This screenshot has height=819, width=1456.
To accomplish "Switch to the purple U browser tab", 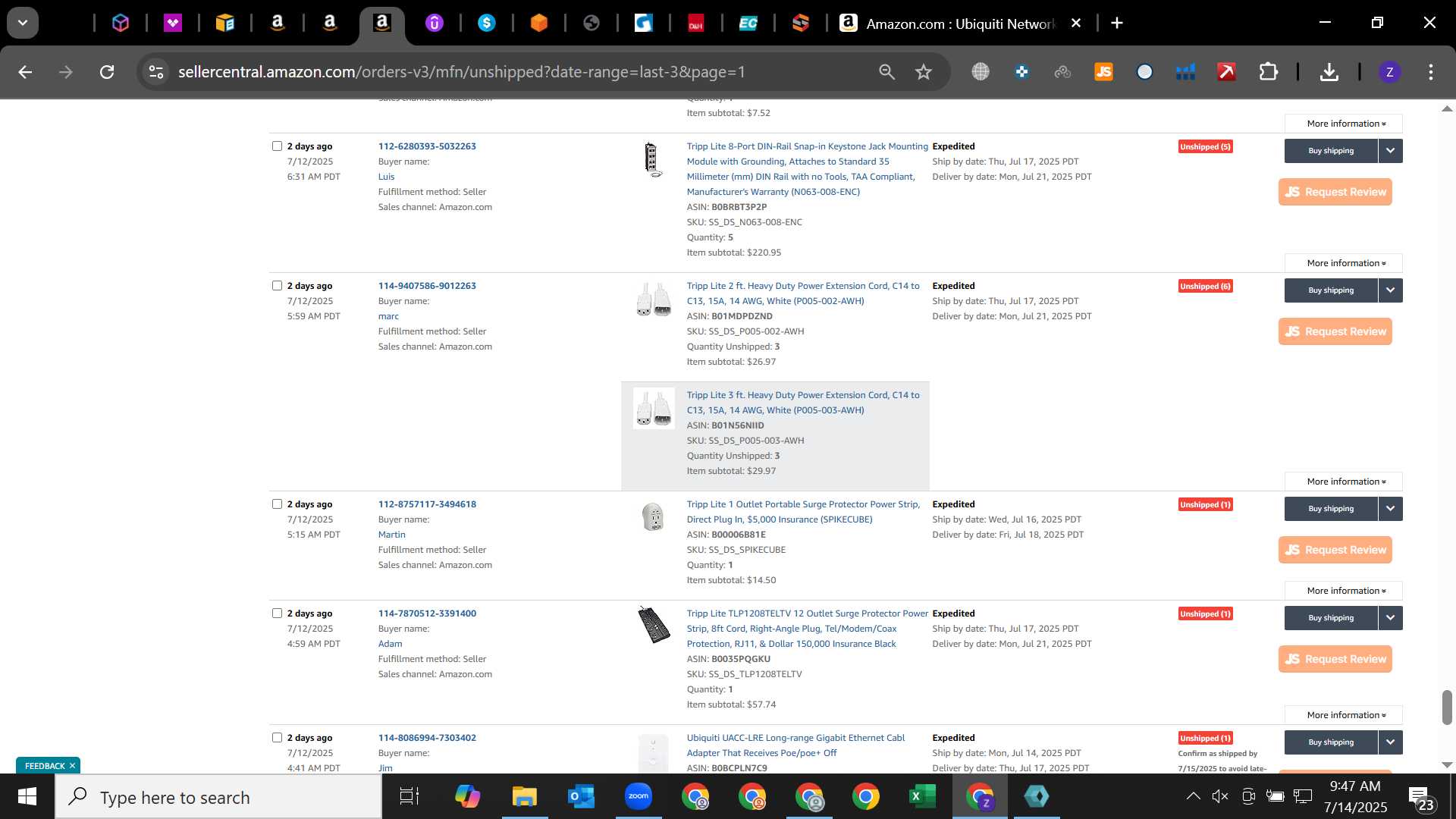I will coord(434,24).
